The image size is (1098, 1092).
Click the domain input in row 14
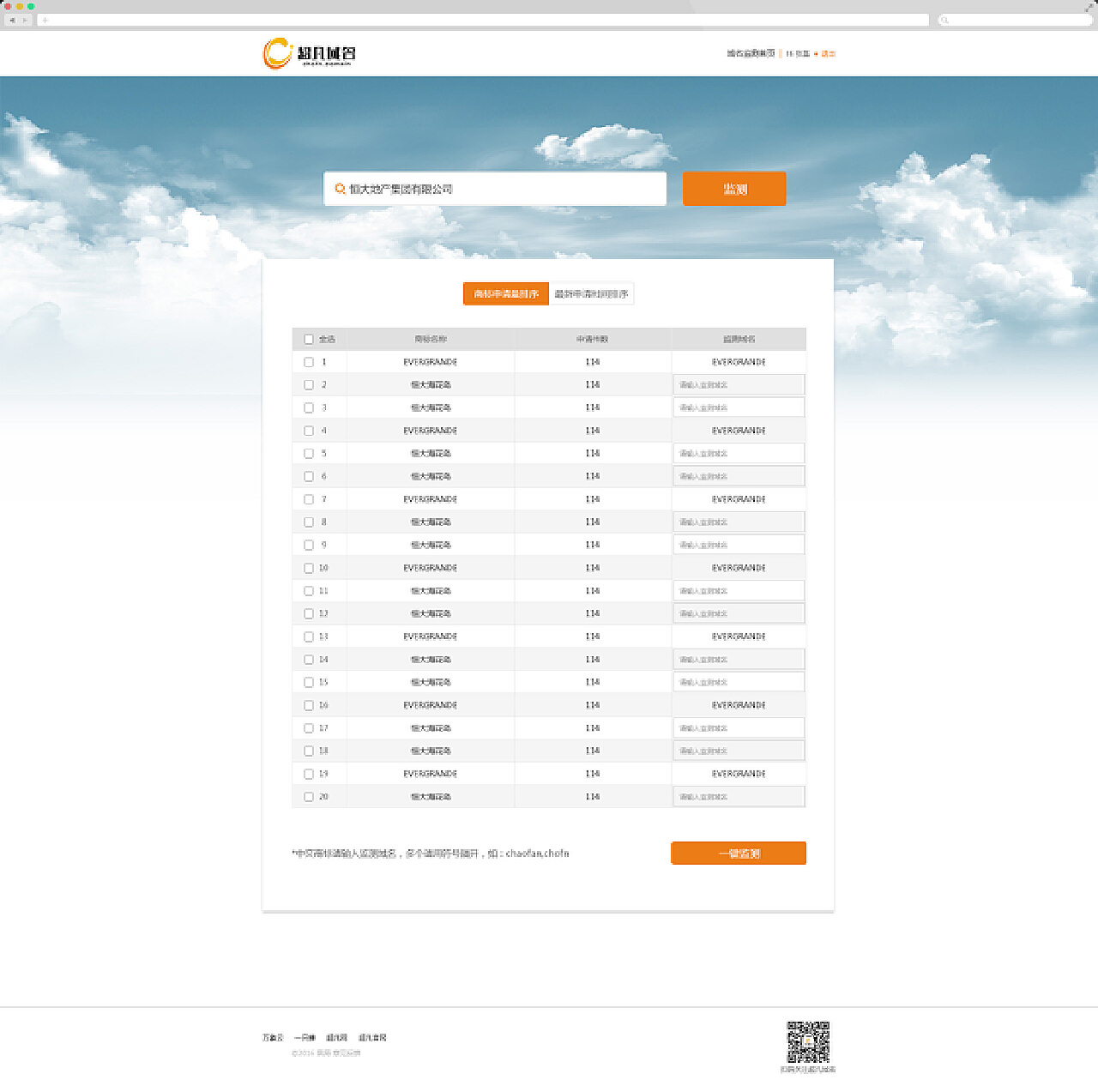click(739, 660)
